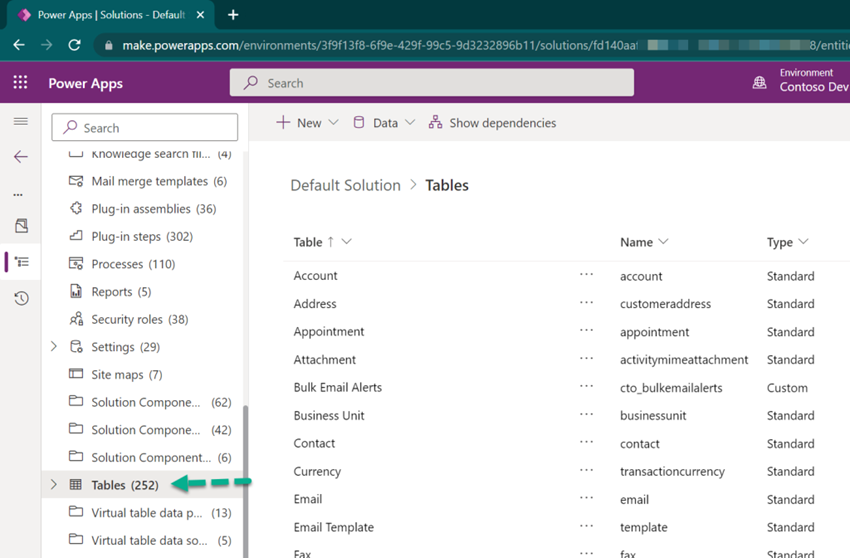850x558 pixels.
Task: Click the Environment globe icon
Action: pos(759,82)
